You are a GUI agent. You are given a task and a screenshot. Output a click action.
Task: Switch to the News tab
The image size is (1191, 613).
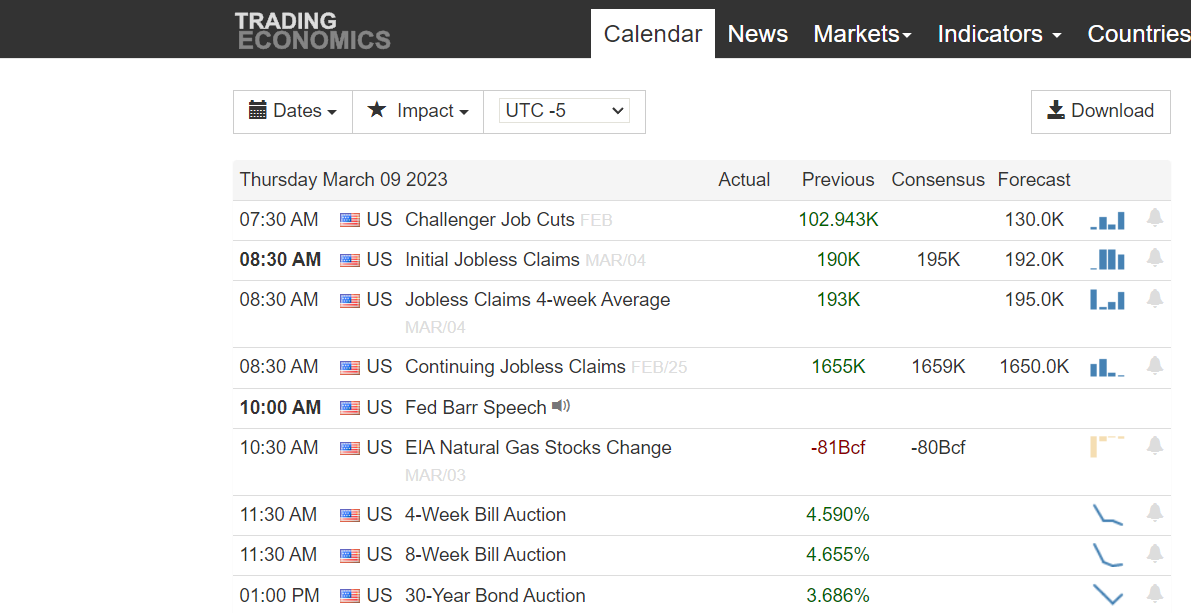click(757, 34)
